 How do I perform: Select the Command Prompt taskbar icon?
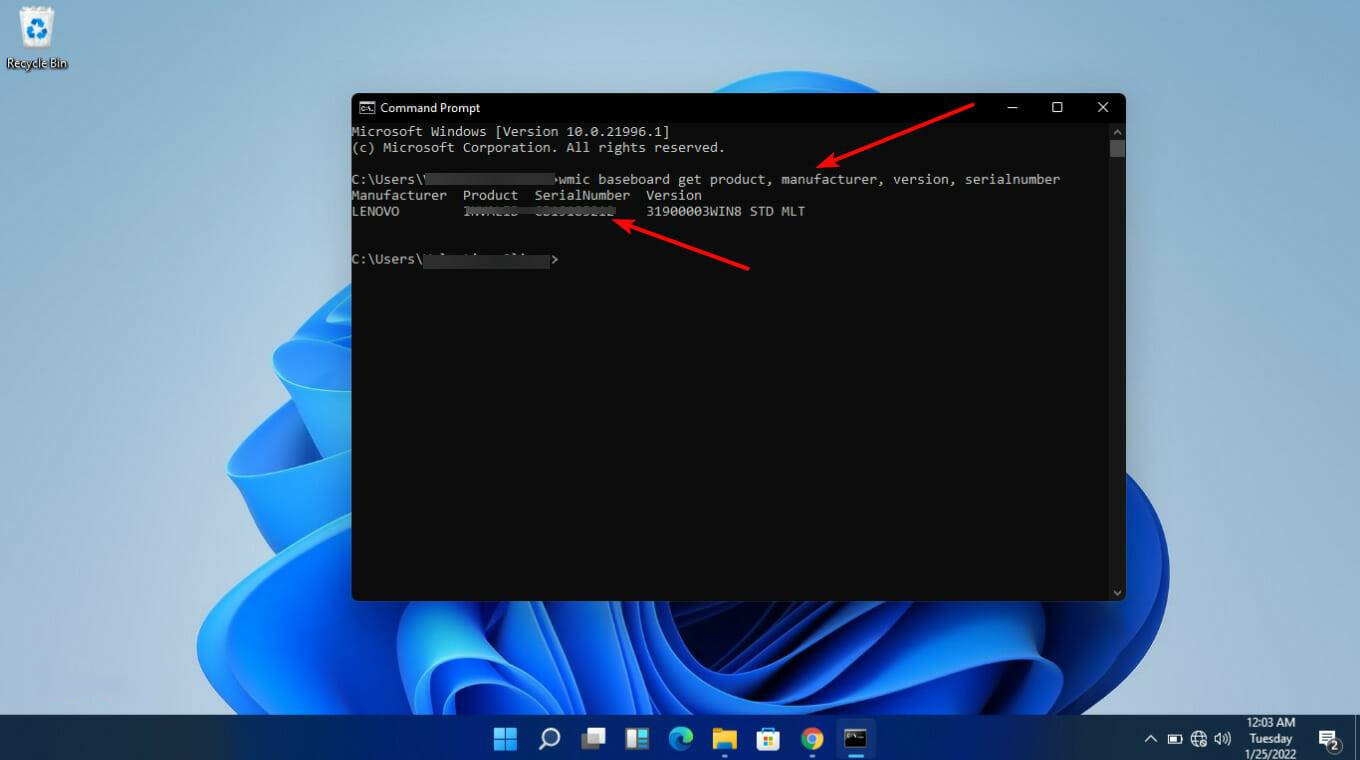(855, 738)
